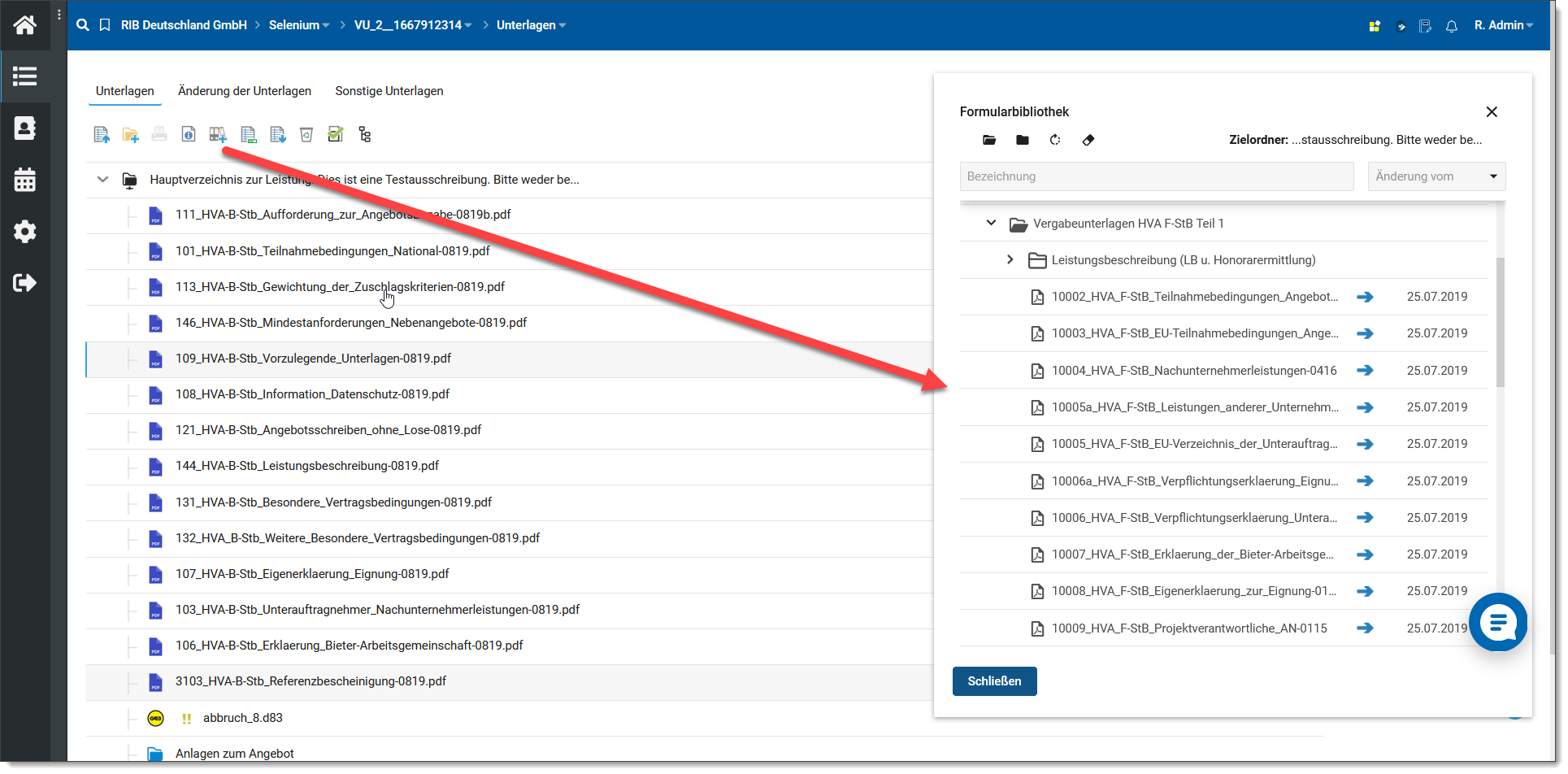Open the calendar sidebar icon

(x=24, y=180)
